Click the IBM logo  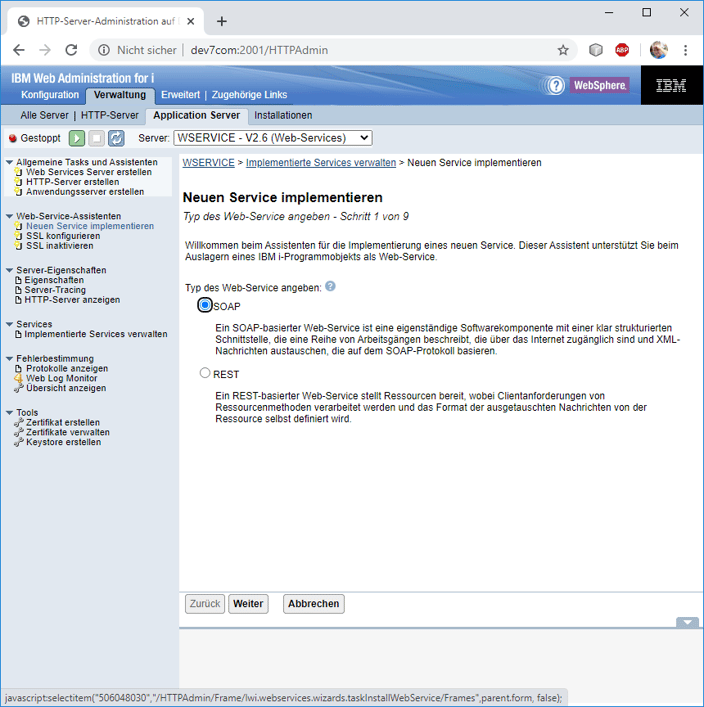coord(671,85)
